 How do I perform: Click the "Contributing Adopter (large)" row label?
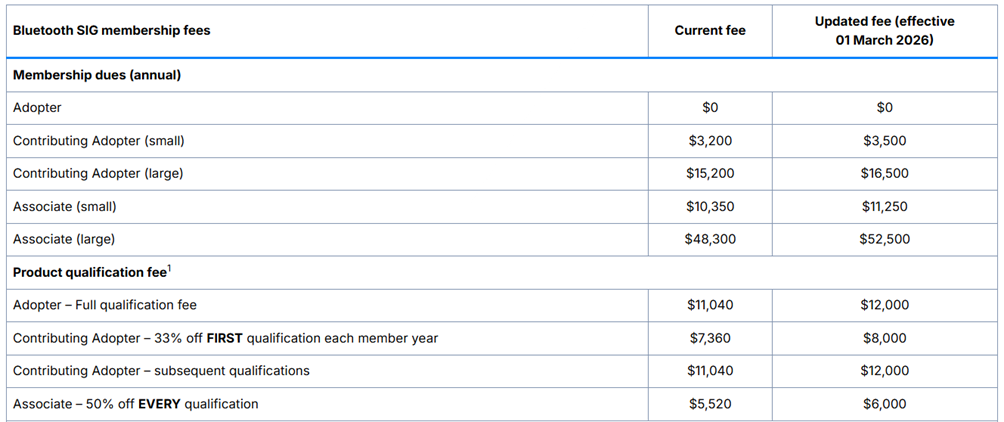click(98, 174)
